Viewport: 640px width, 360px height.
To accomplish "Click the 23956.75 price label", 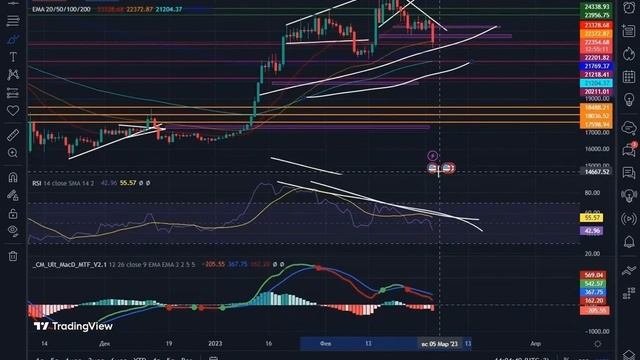I will click(x=596, y=15).
